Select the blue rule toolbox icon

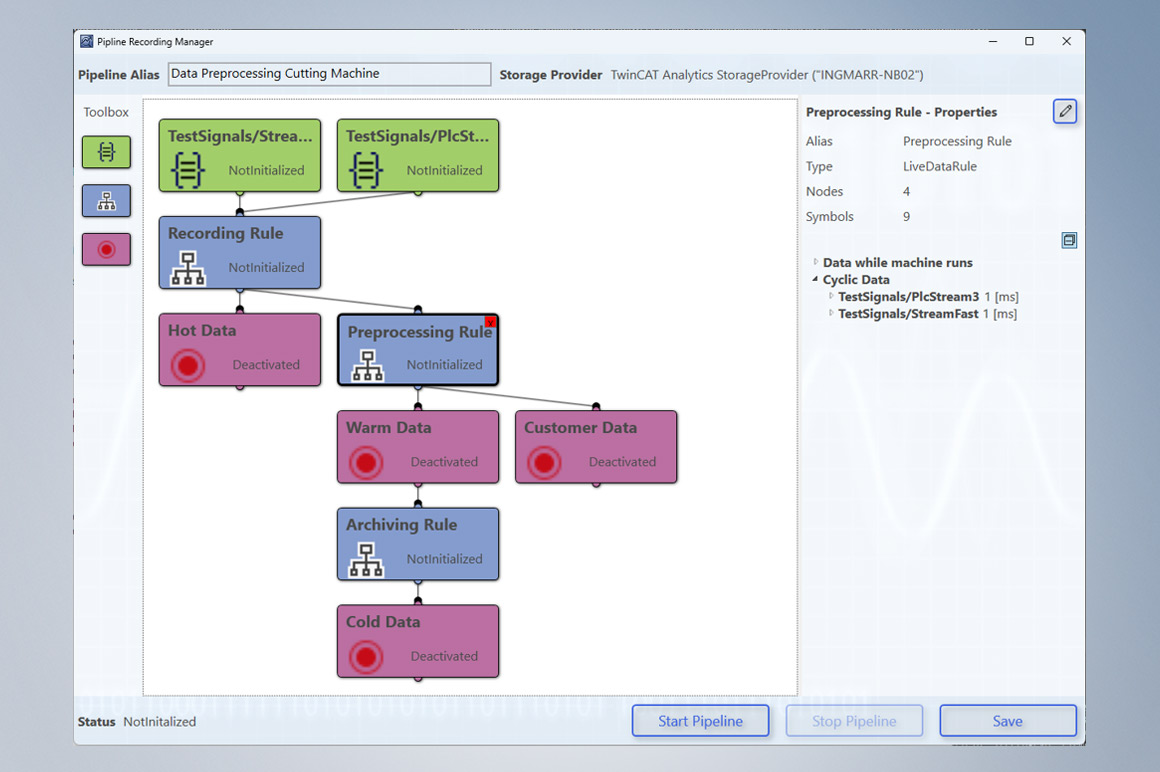(106, 201)
